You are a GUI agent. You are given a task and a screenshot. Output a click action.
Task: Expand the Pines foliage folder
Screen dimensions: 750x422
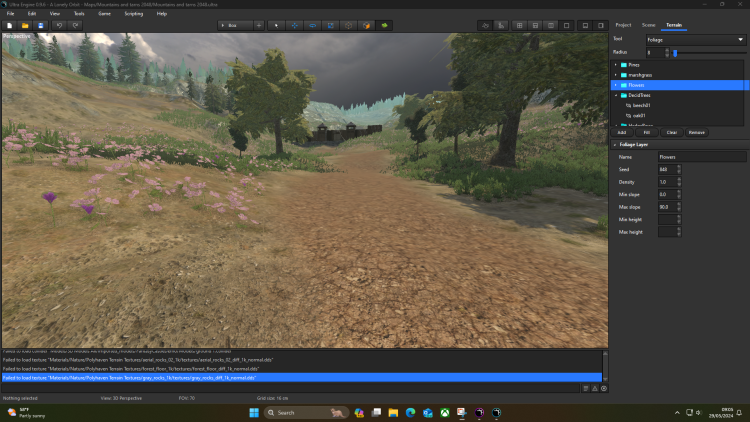[x=616, y=65]
